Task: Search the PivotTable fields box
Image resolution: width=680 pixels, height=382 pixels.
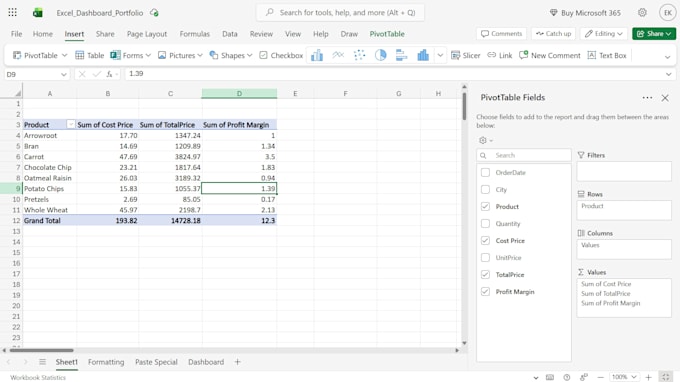Action: tap(524, 155)
